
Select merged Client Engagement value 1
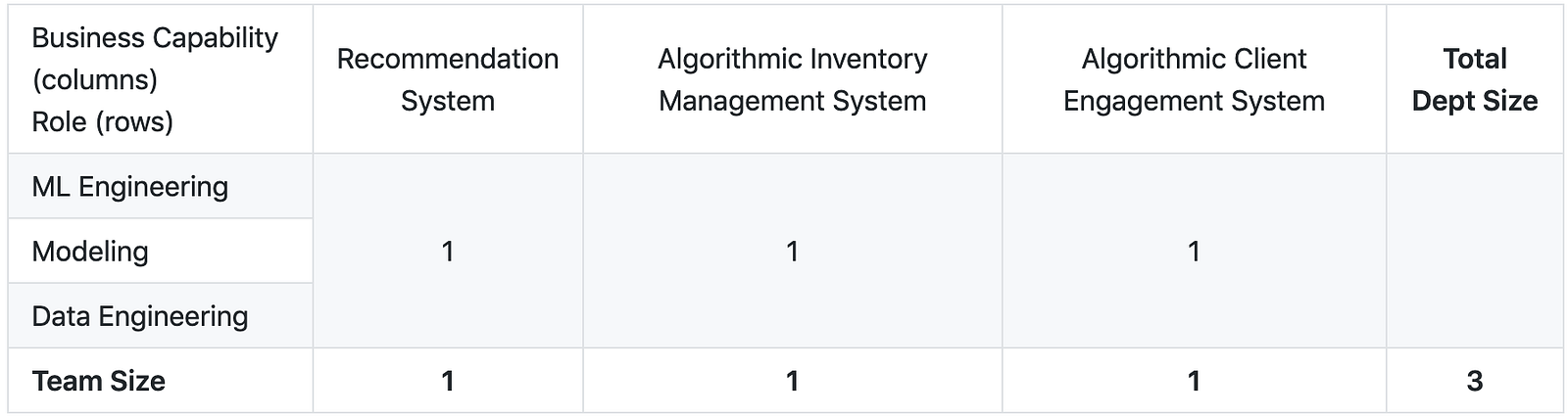(1194, 252)
